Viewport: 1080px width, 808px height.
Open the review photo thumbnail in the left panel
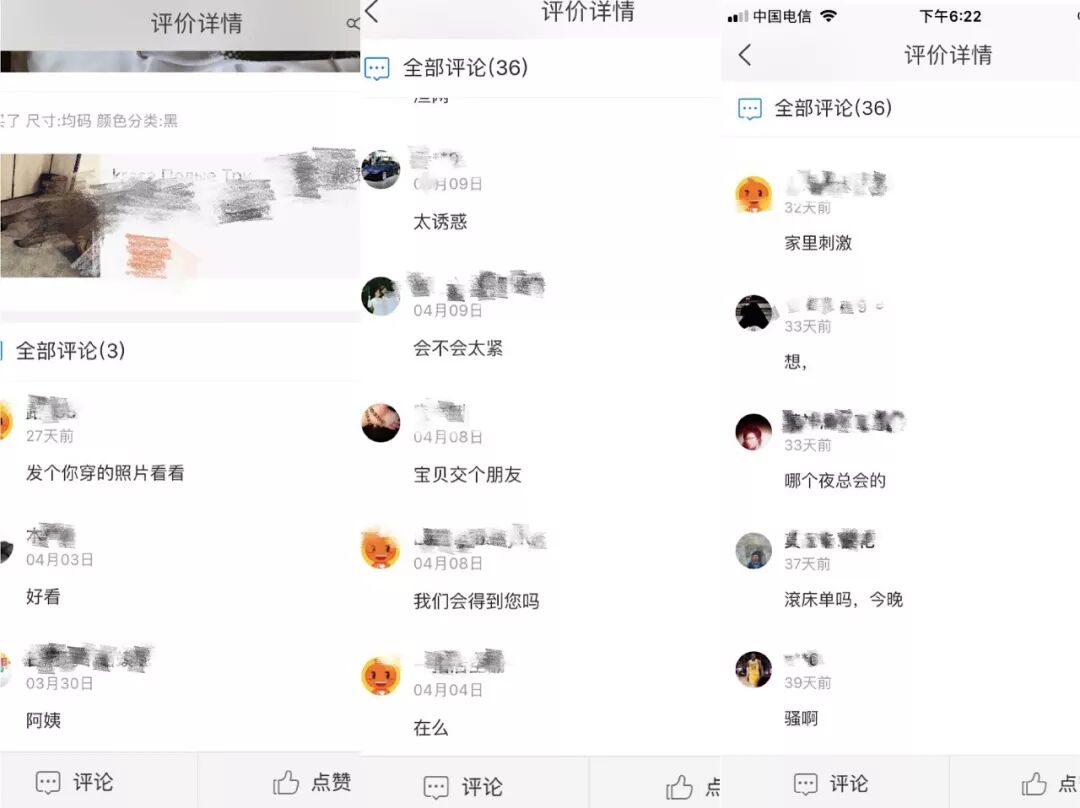pos(50,216)
